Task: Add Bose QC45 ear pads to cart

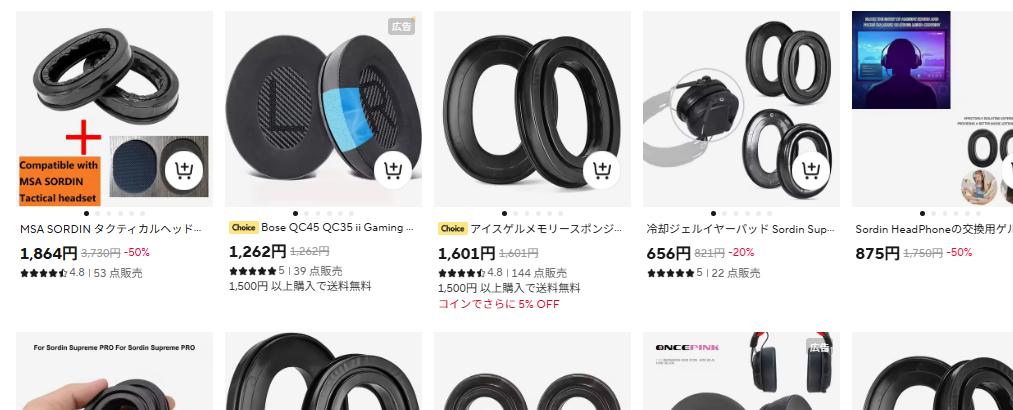Action: tap(393, 170)
